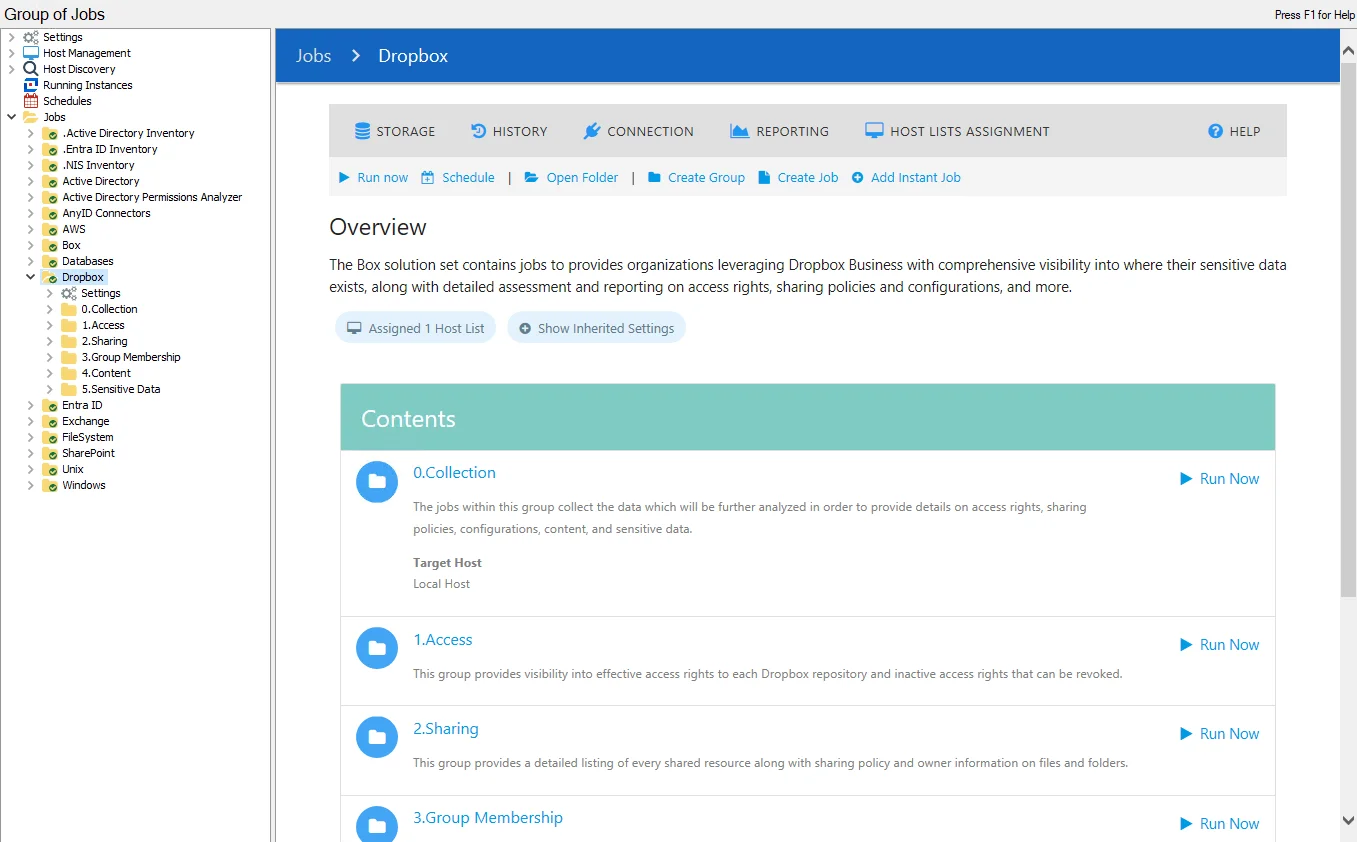Viewport: 1357px width, 842px height.
Task: Expand the 5.Sensitive Data tree node
Action: click(x=50, y=389)
